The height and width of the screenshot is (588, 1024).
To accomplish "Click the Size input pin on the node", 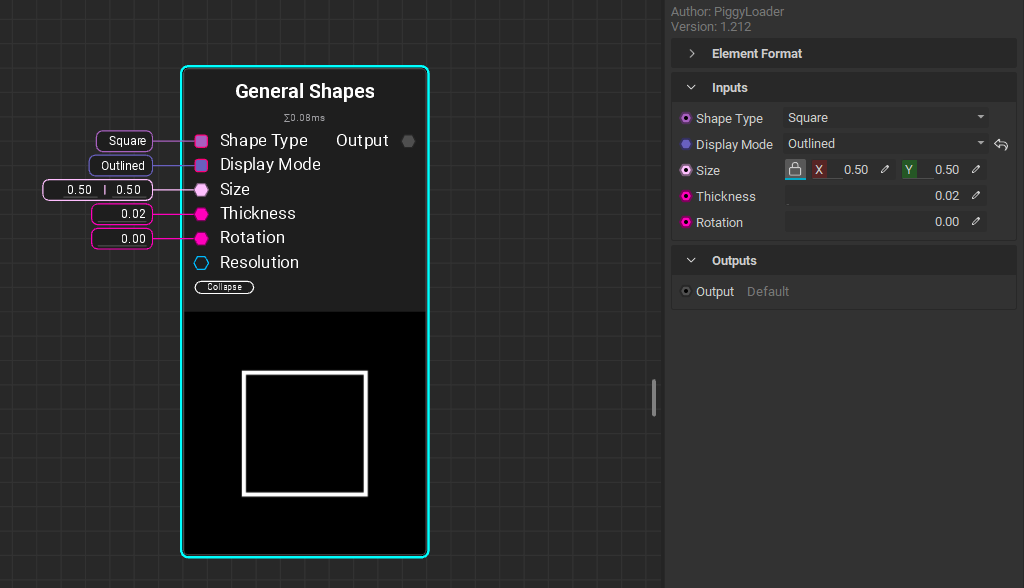I will pyautogui.click(x=201, y=189).
